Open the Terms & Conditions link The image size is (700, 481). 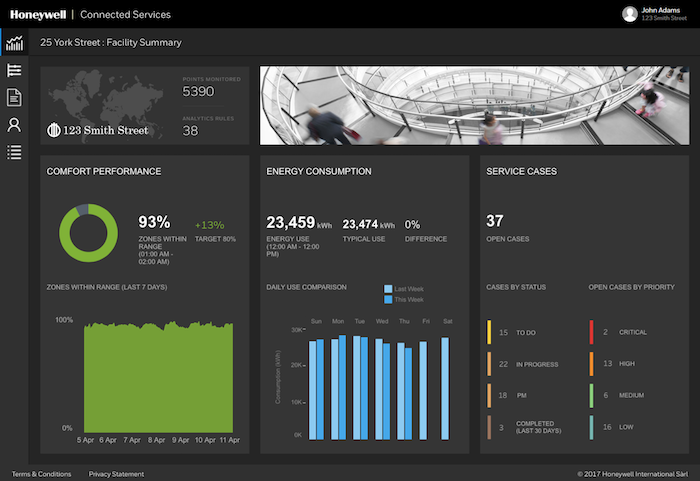(x=42, y=474)
